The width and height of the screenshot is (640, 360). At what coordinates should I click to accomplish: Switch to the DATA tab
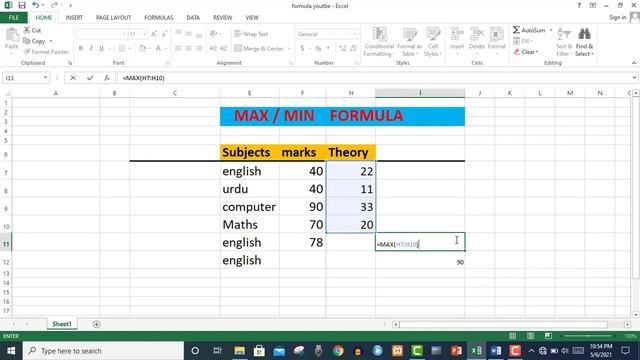tap(193, 18)
